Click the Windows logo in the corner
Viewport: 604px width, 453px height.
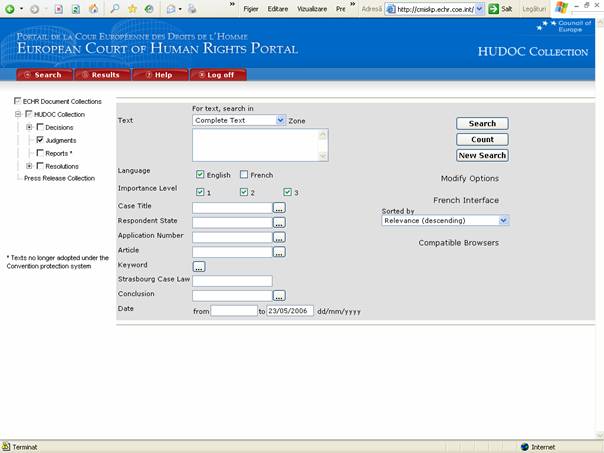tap(561, 8)
